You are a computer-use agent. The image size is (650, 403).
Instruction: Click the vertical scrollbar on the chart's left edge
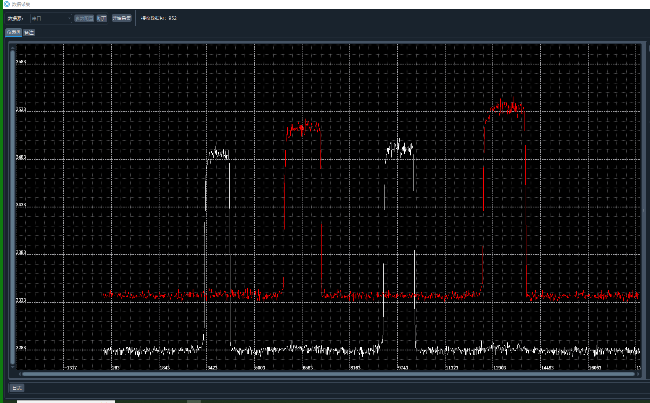click(13, 200)
